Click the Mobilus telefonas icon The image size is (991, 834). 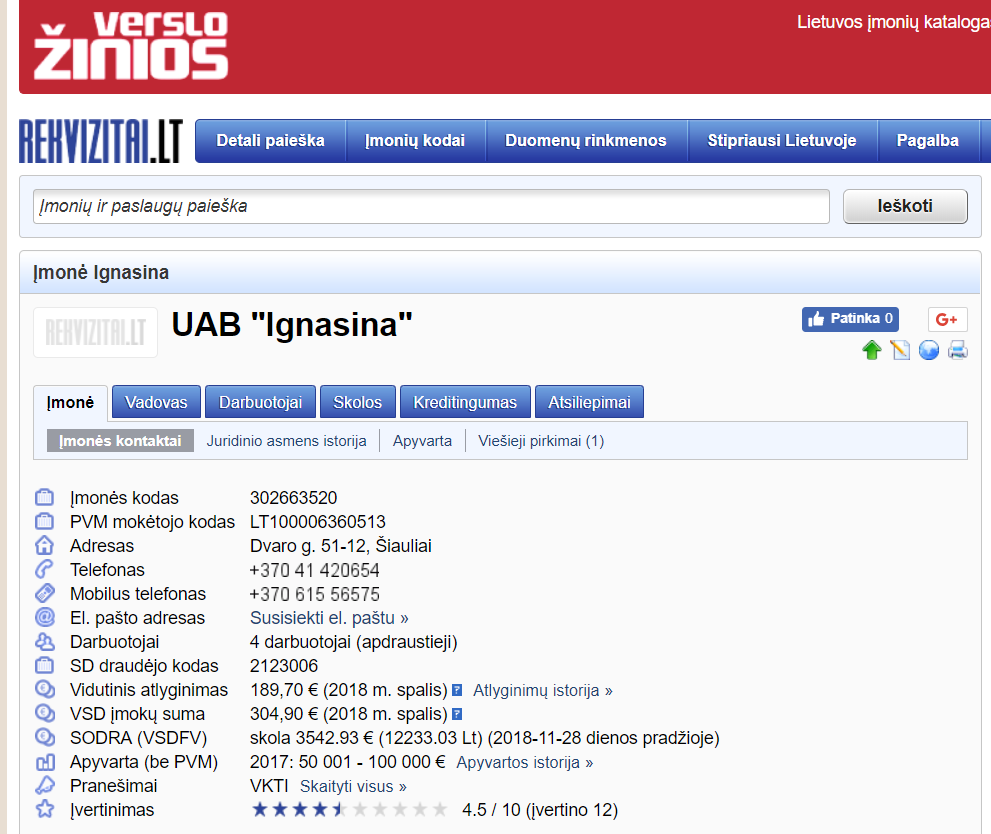pos(44,593)
